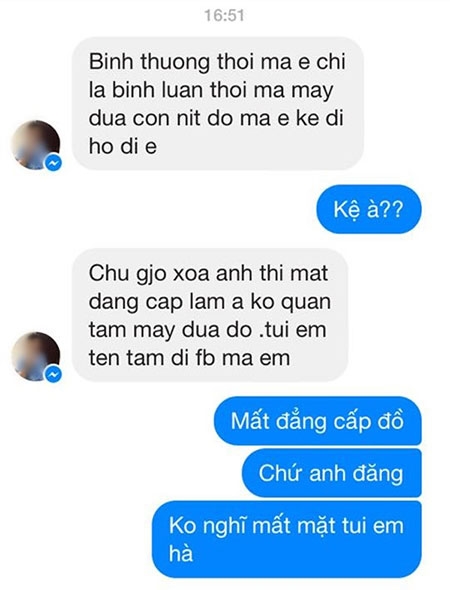Screen dimensions: 450x590
Task: Select the "Chứ anh đăng" message bubble
Action: click(331, 473)
